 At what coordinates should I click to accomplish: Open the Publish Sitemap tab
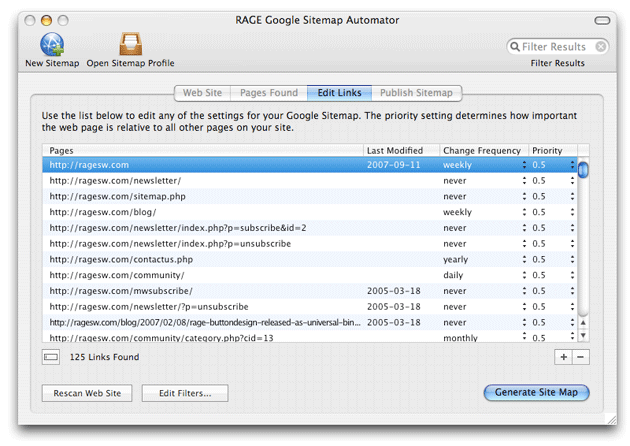(416, 93)
